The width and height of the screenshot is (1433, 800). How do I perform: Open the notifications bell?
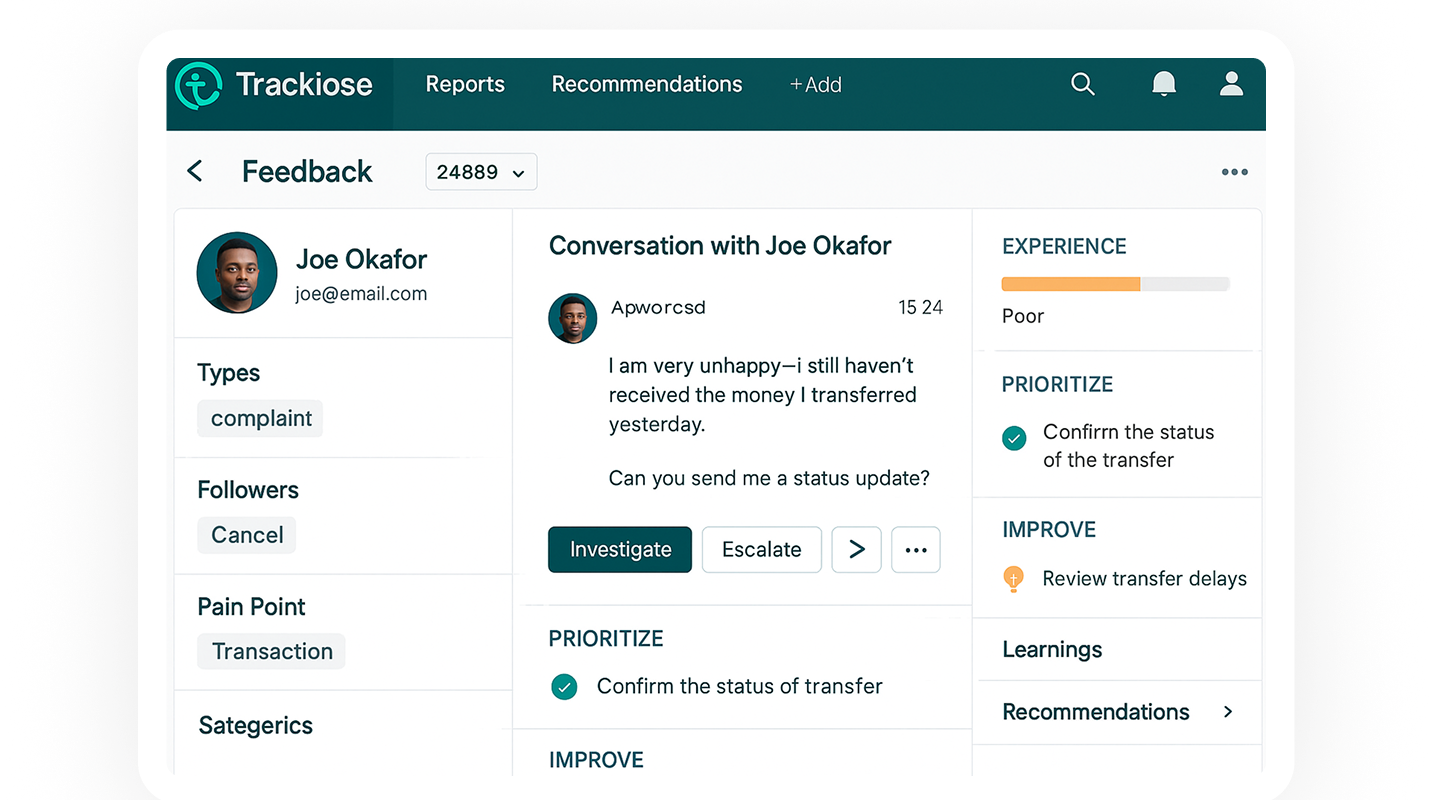tap(1163, 84)
